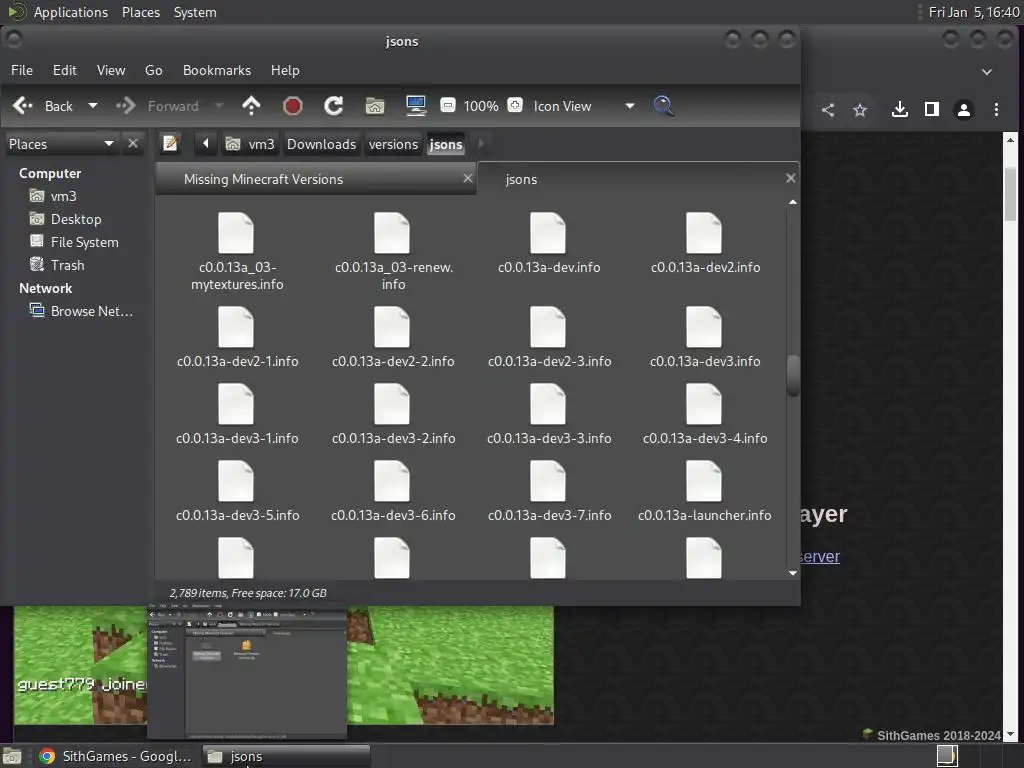Click the window preview thumbnail above taskbar
The width and height of the screenshot is (1024, 768).
(x=247, y=671)
